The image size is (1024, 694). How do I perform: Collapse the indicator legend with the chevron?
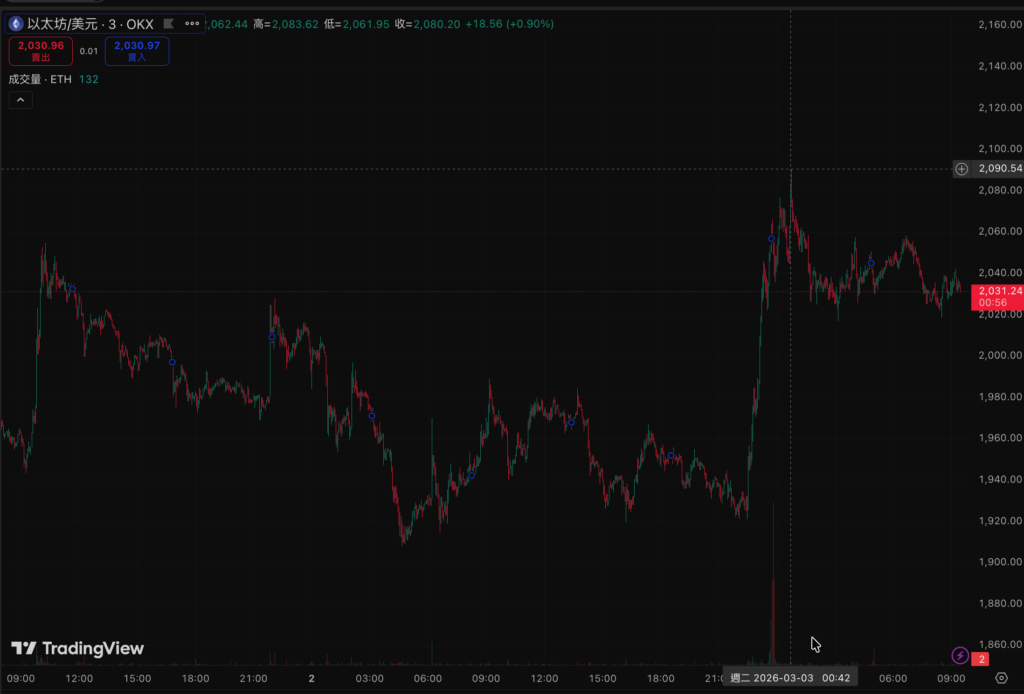click(x=20, y=100)
